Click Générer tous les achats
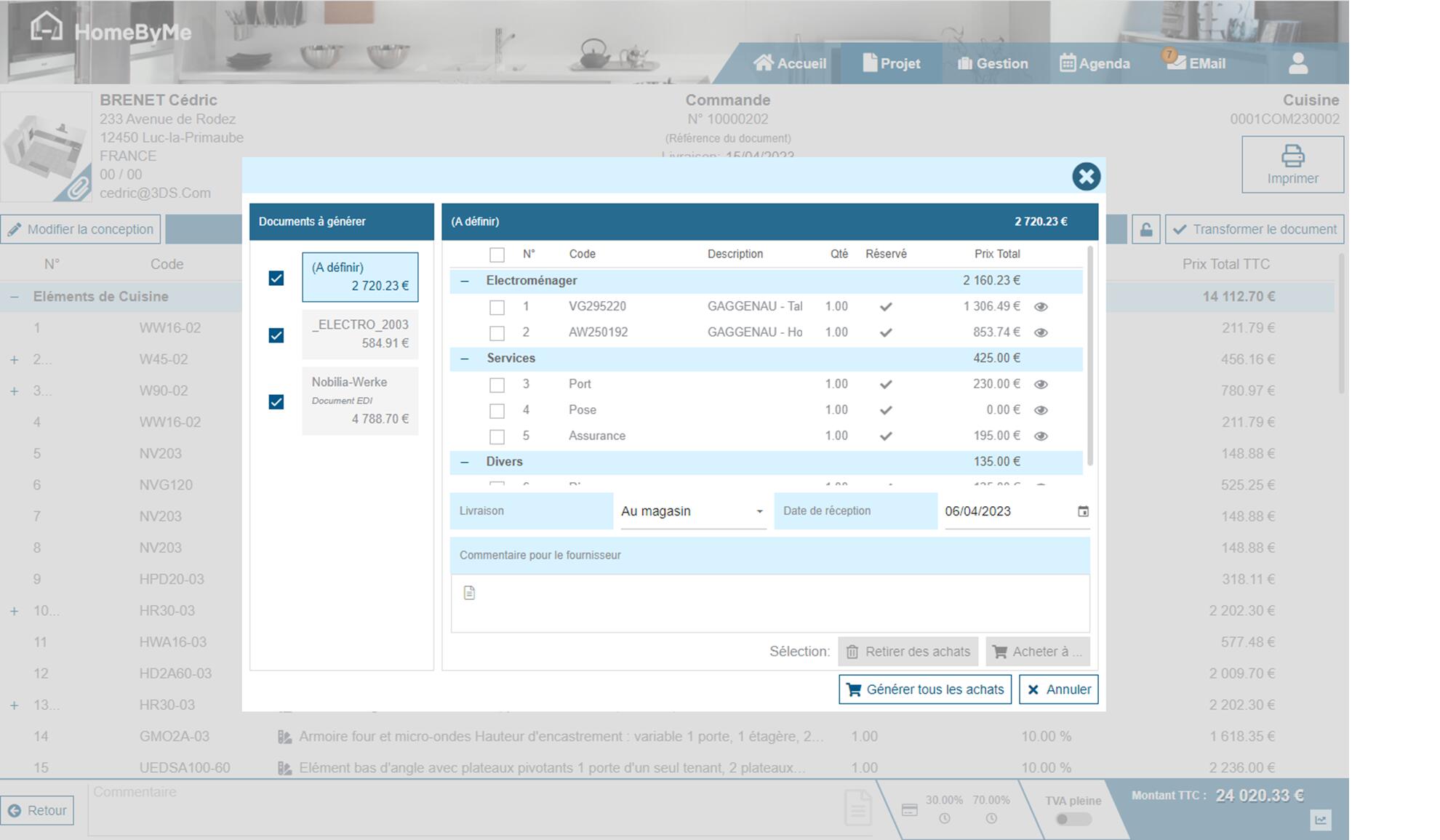The width and height of the screenshot is (1440, 840). [x=924, y=689]
